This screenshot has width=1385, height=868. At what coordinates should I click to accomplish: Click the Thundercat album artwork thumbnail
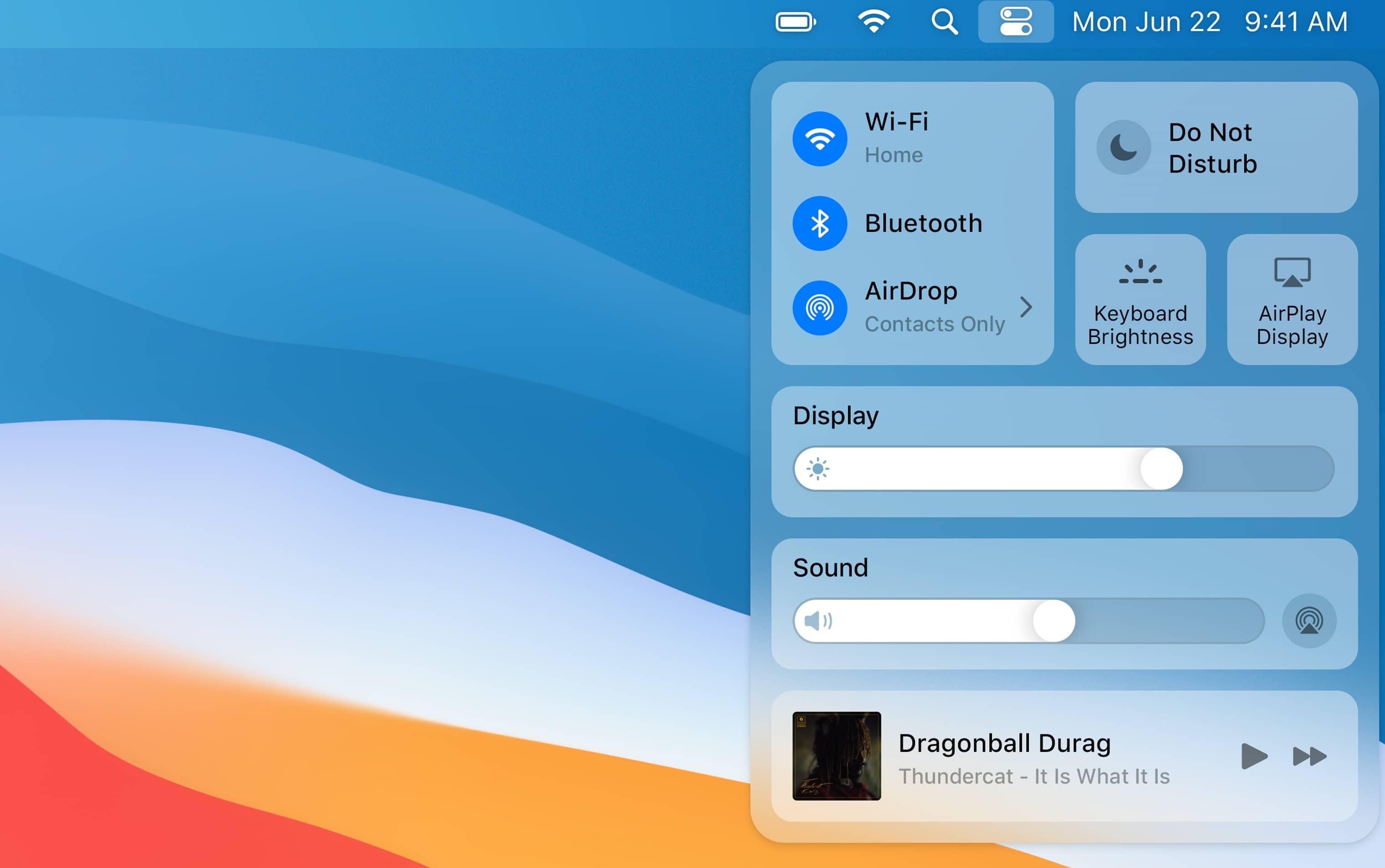(x=836, y=756)
